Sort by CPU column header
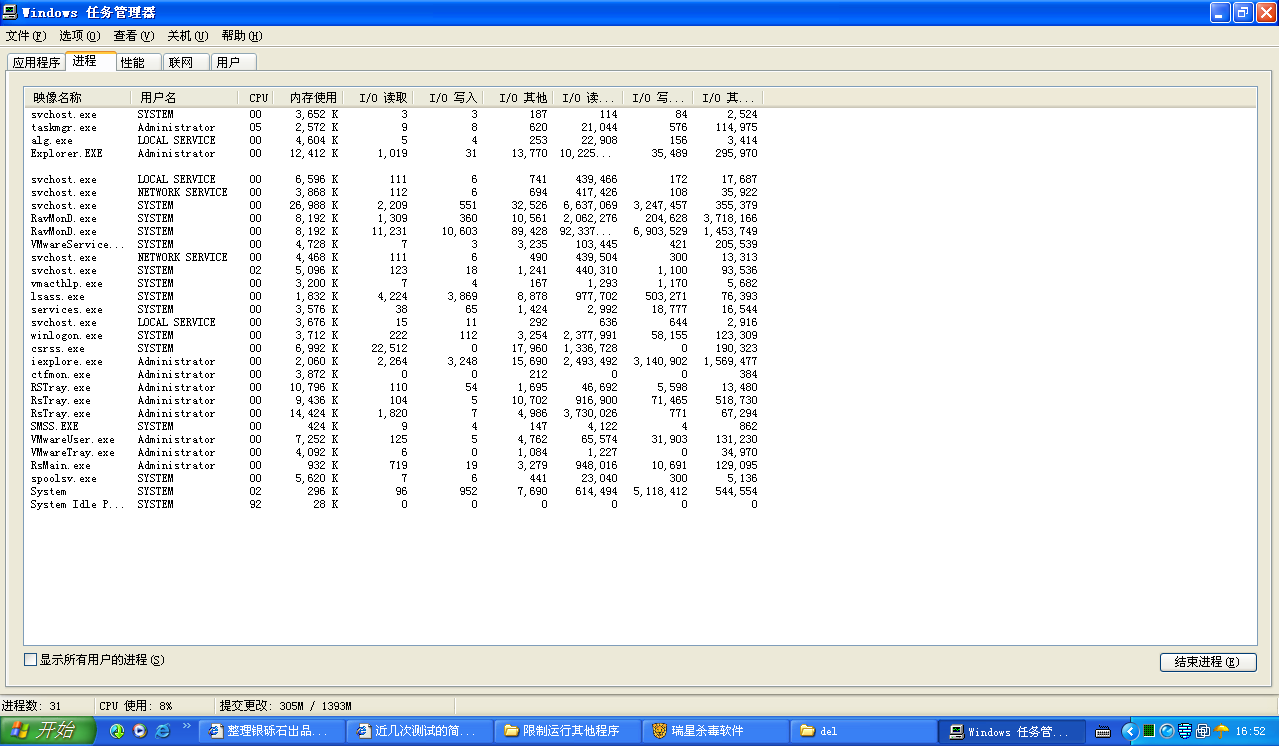The width and height of the screenshot is (1279, 746). pos(255,97)
